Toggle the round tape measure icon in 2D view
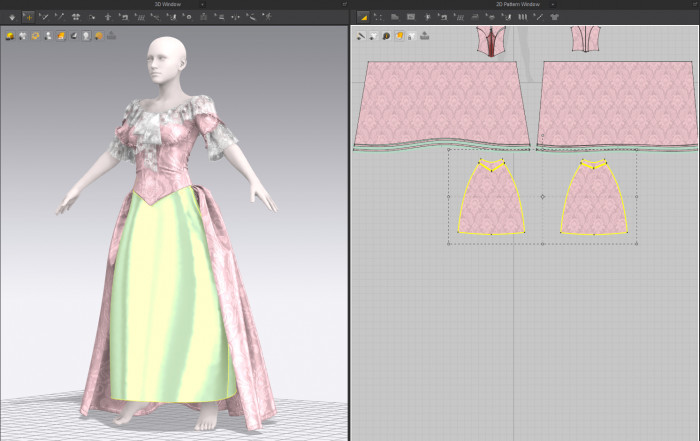Image resolution: width=700 pixels, height=441 pixels. coord(387,36)
